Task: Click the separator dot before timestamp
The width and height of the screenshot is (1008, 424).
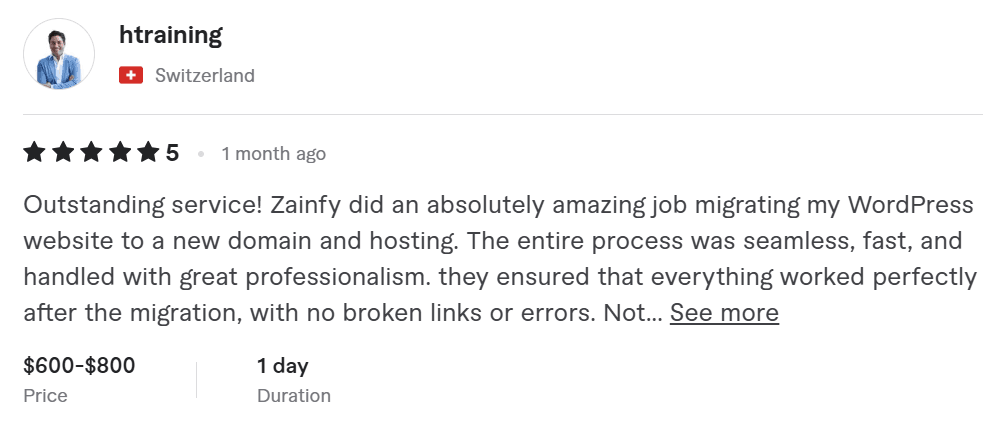Action: (x=201, y=154)
